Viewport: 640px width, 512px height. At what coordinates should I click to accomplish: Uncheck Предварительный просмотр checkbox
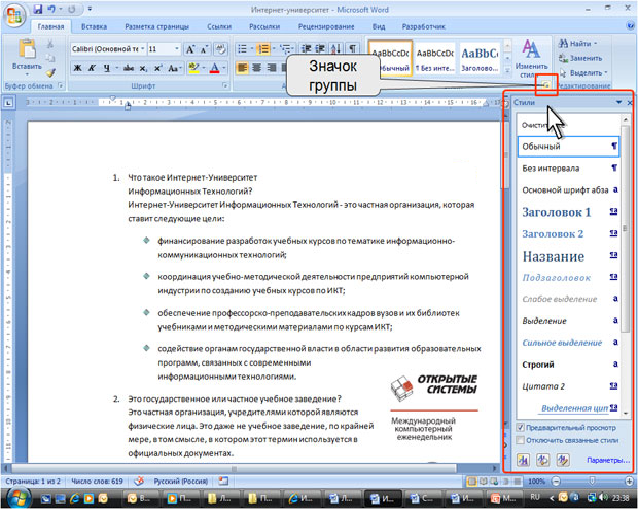[520, 428]
